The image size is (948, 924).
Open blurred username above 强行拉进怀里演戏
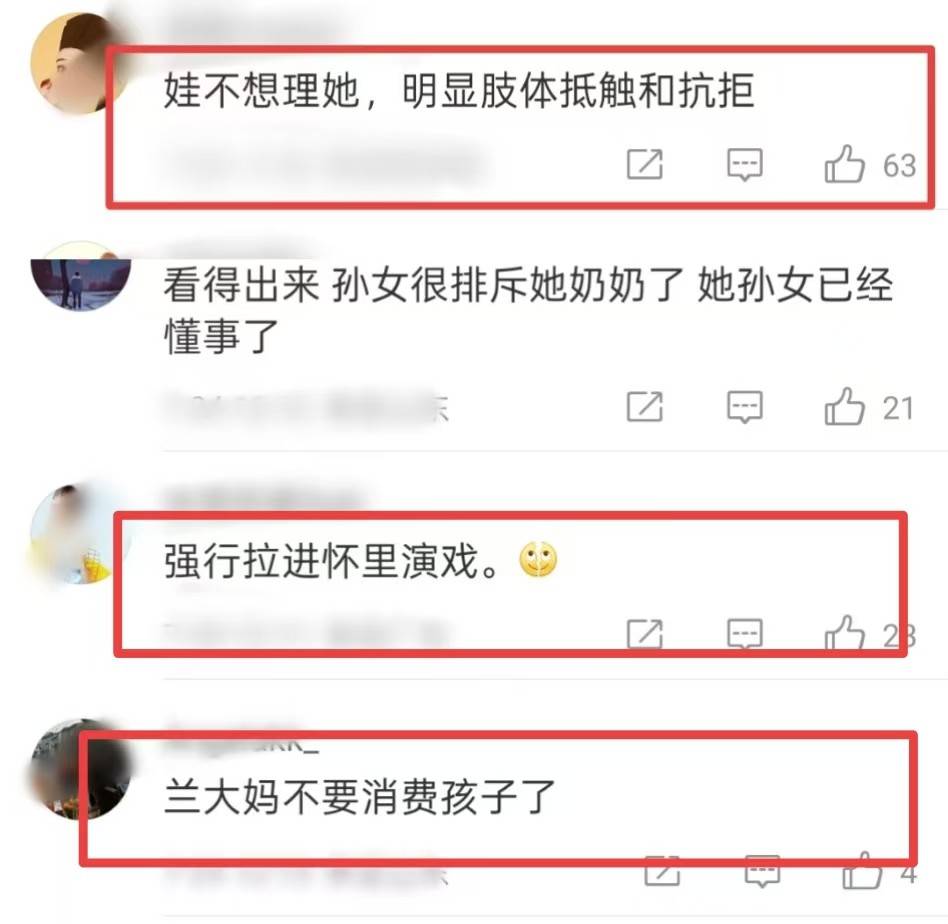pos(263,499)
